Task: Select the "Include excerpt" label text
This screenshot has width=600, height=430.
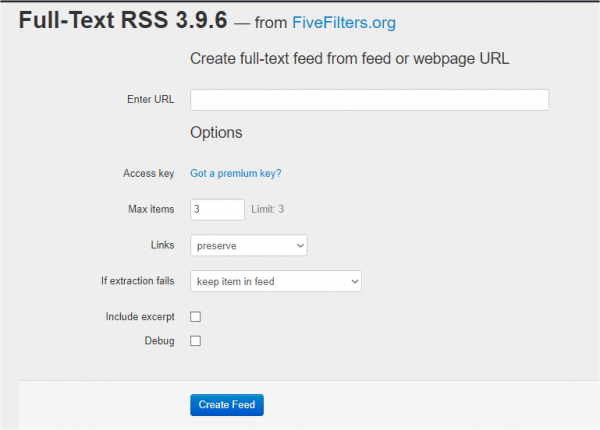Action: point(140,317)
